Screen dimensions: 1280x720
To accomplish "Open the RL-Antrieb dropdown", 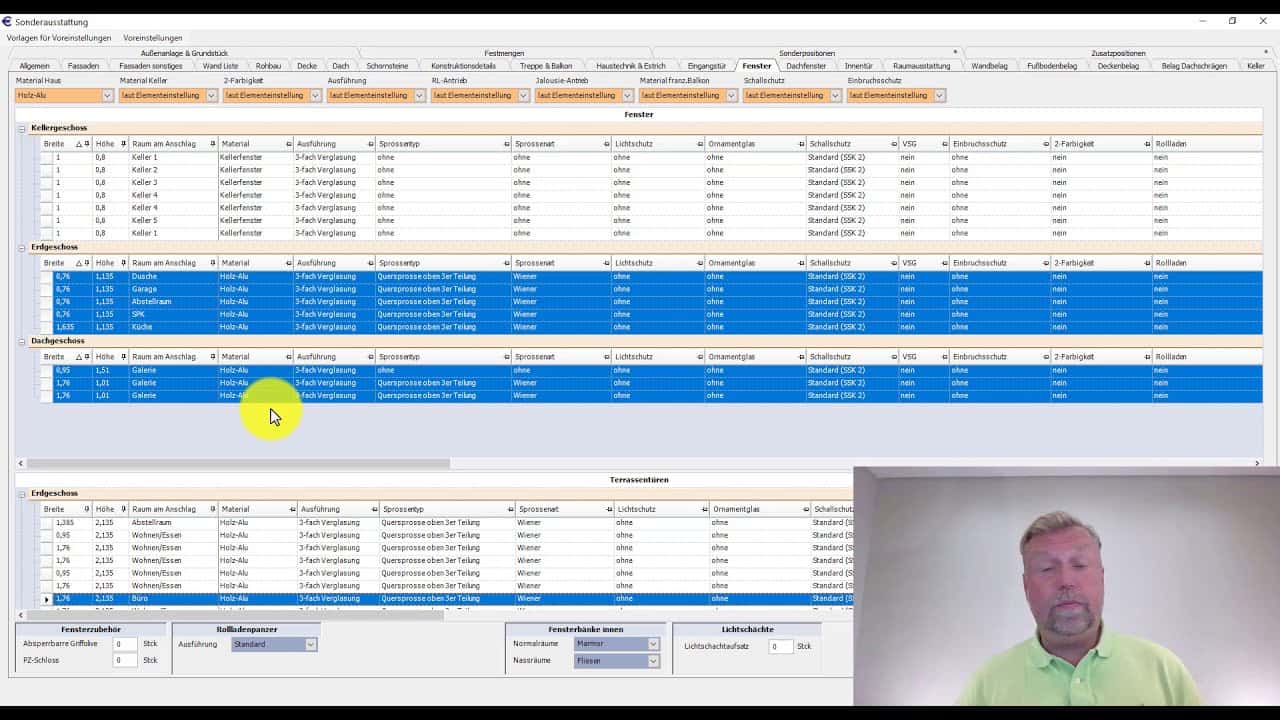I will click(x=523, y=96).
